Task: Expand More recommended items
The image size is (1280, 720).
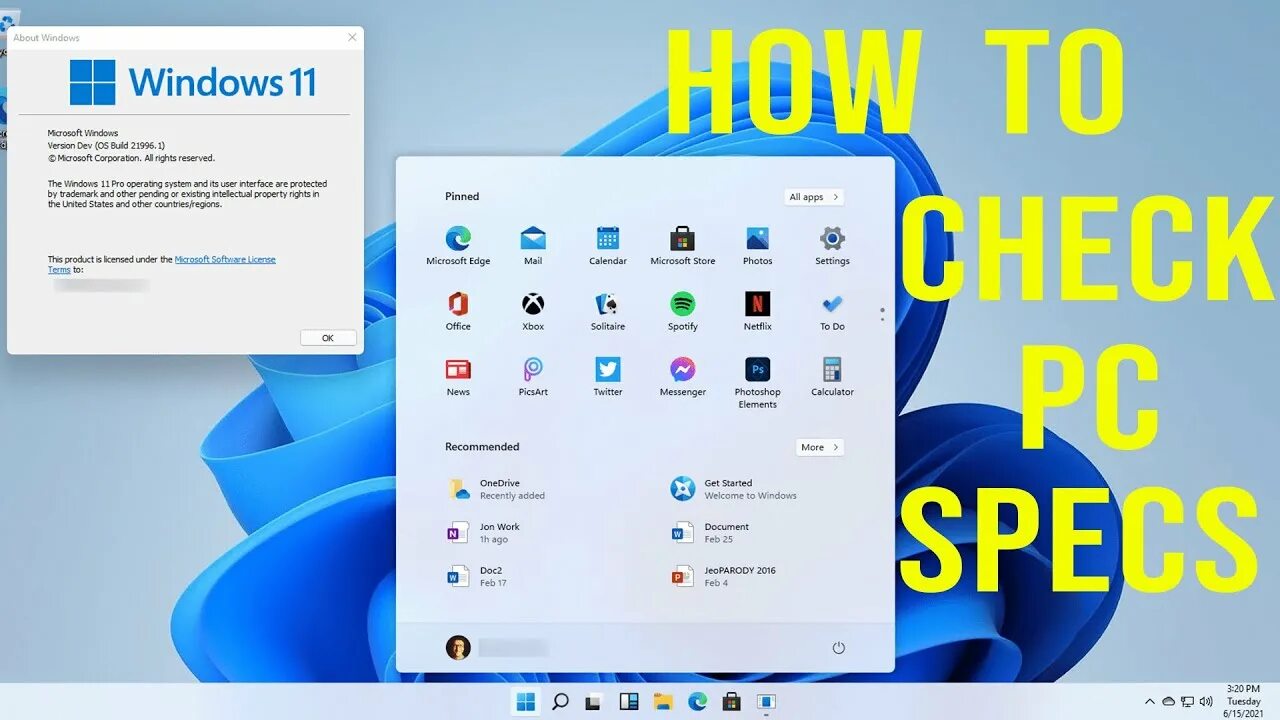Action: click(820, 447)
